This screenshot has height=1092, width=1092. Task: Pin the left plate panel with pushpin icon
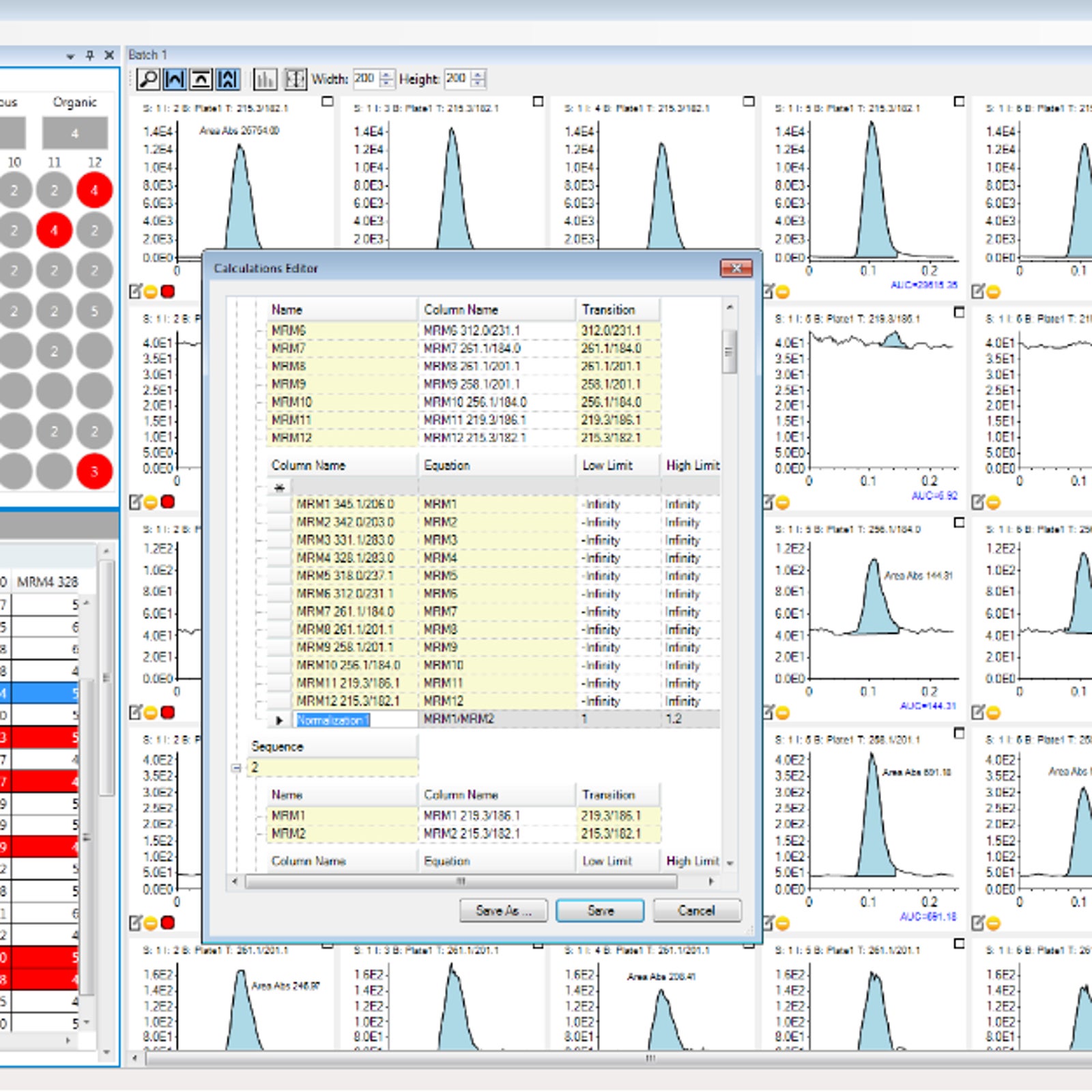tap(89, 55)
